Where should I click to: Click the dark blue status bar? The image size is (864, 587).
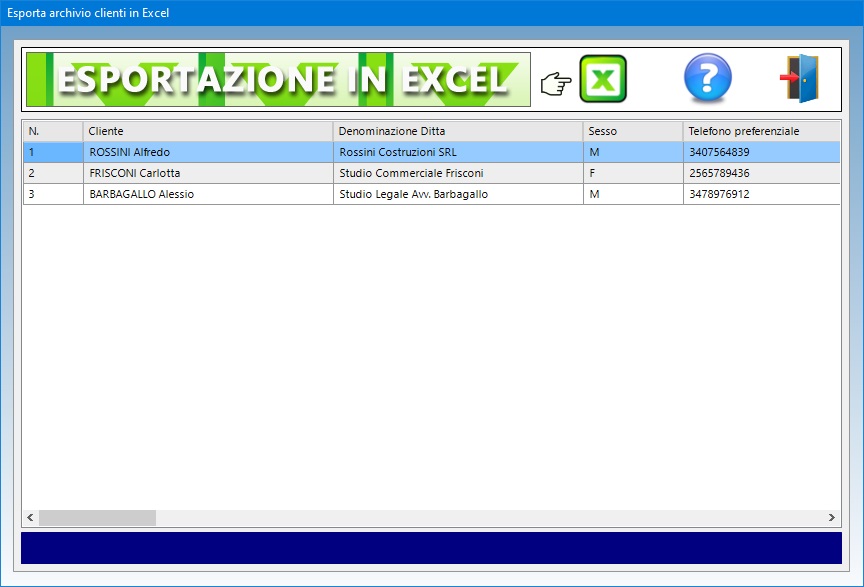click(x=431, y=548)
